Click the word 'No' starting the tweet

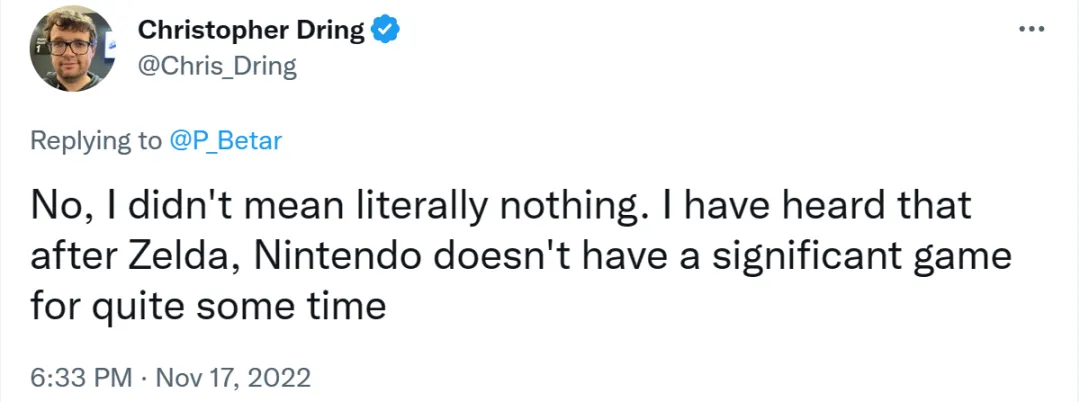click(51, 208)
